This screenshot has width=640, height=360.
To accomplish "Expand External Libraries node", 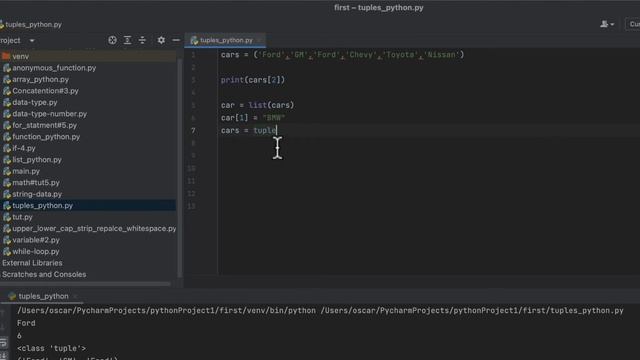I will tap(32, 263).
